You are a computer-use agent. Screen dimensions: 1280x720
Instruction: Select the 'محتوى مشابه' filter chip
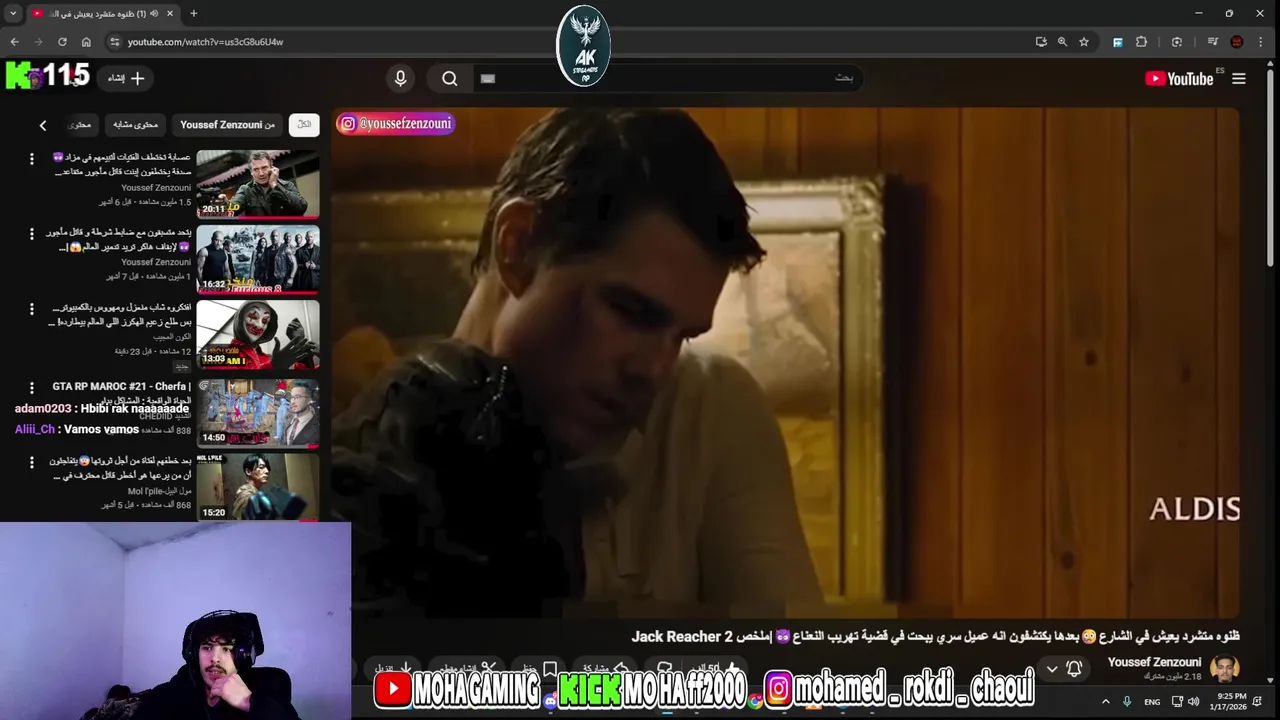[x=135, y=125]
